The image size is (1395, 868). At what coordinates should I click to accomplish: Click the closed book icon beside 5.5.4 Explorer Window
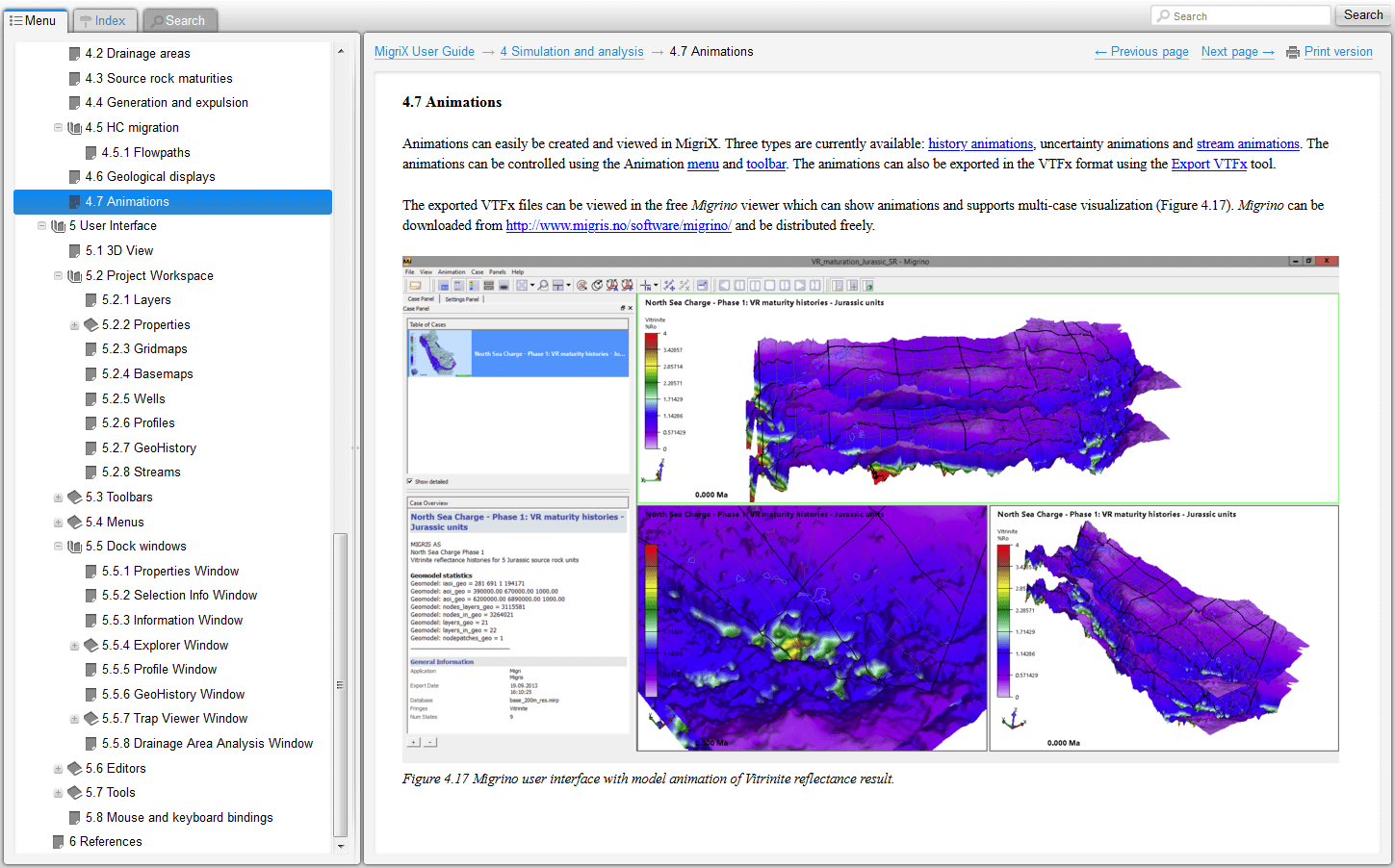(x=91, y=646)
